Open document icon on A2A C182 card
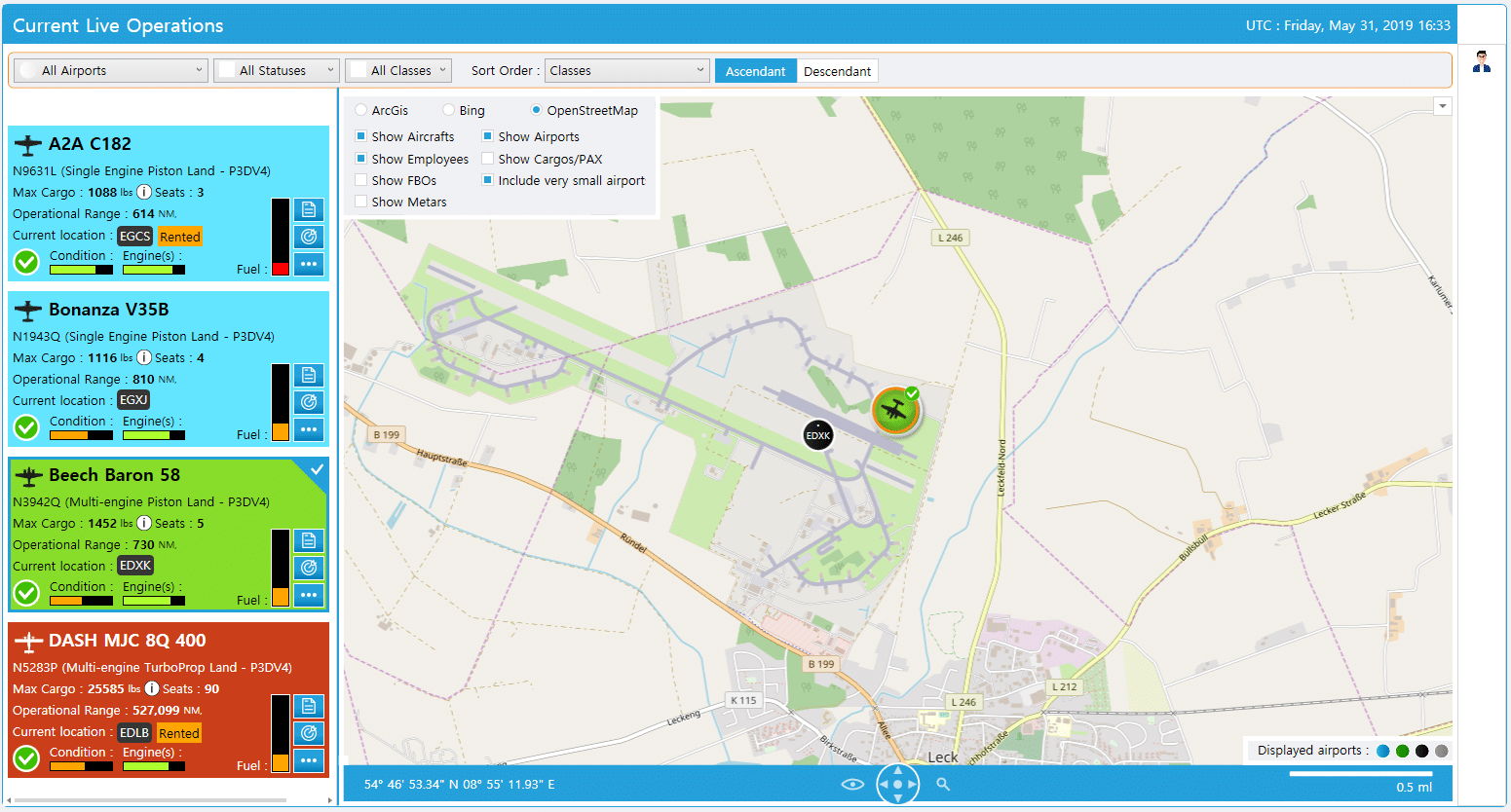 coord(309,210)
